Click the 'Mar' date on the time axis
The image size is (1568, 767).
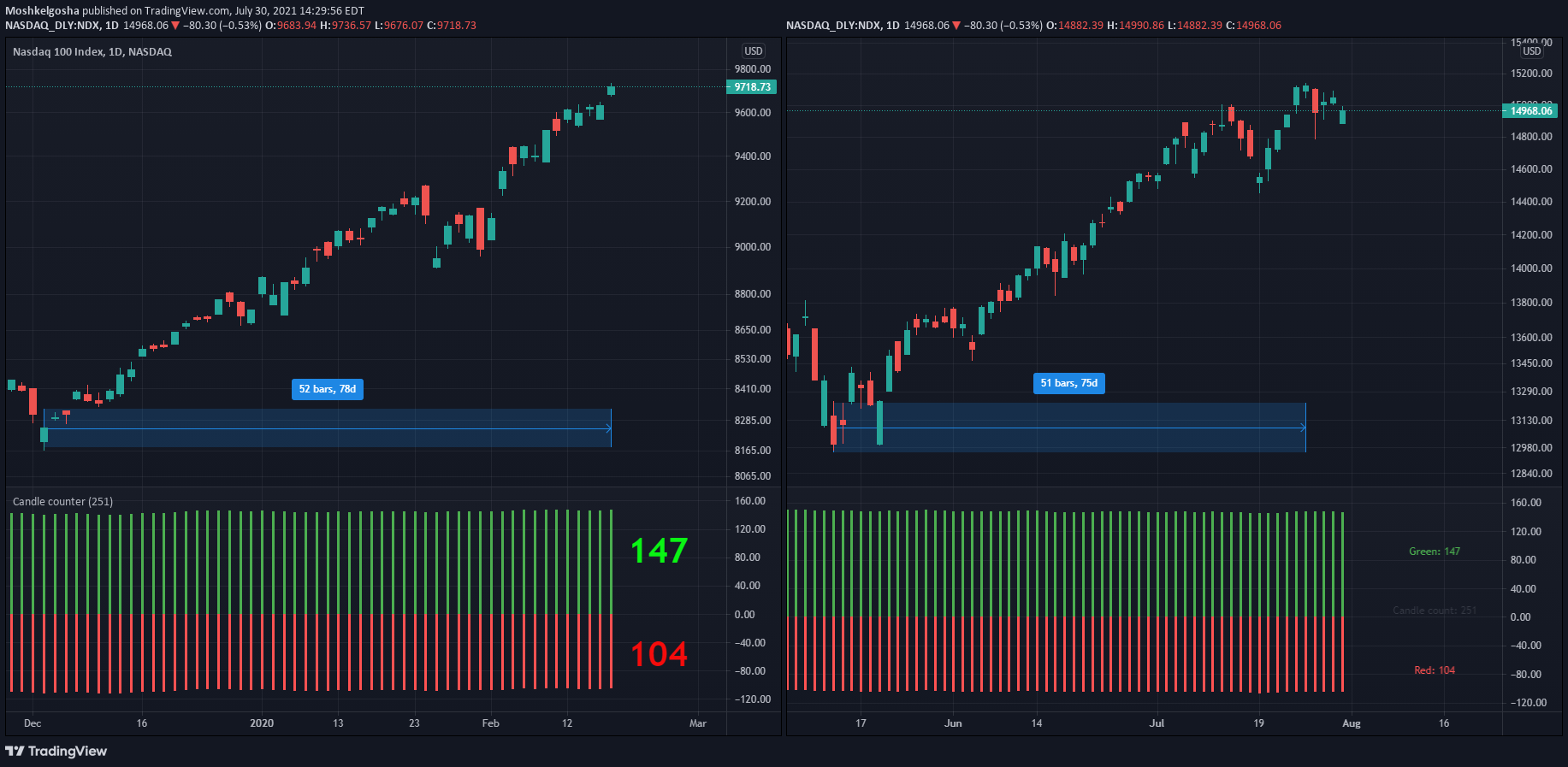pyautogui.click(x=698, y=723)
